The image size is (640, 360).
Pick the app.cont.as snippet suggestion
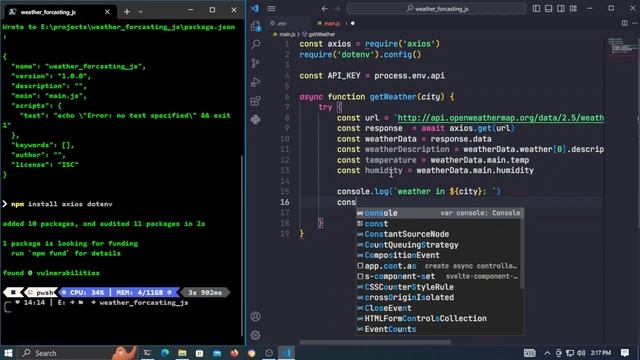click(x=440, y=266)
